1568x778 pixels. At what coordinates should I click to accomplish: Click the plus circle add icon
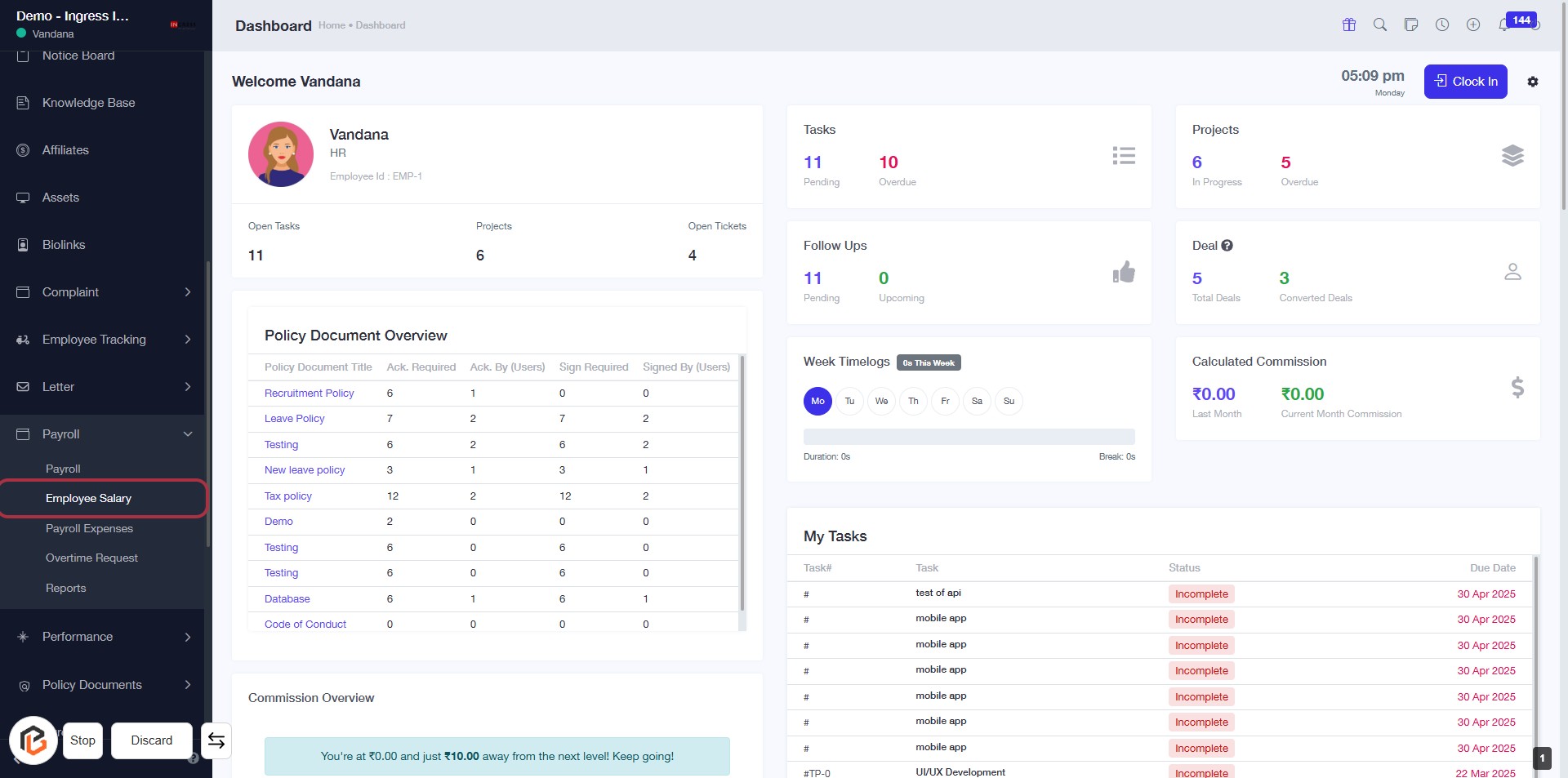[x=1473, y=24]
